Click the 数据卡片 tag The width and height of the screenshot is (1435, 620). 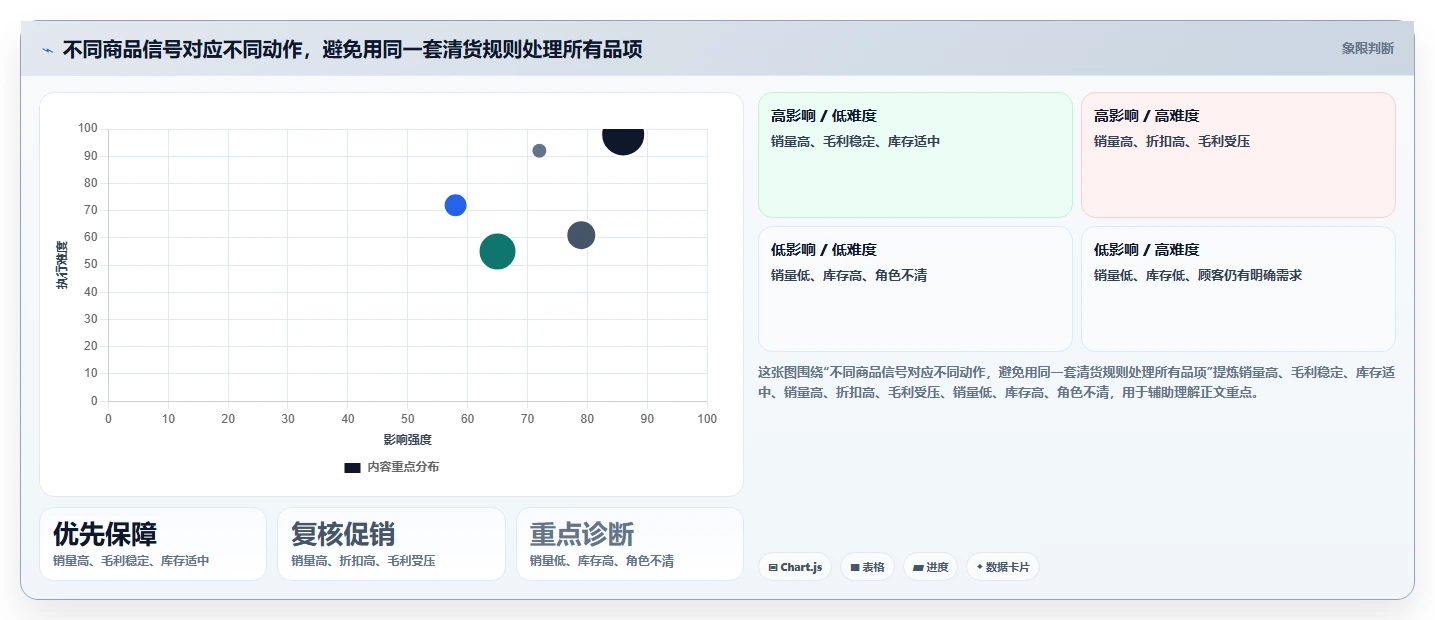pos(1002,567)
